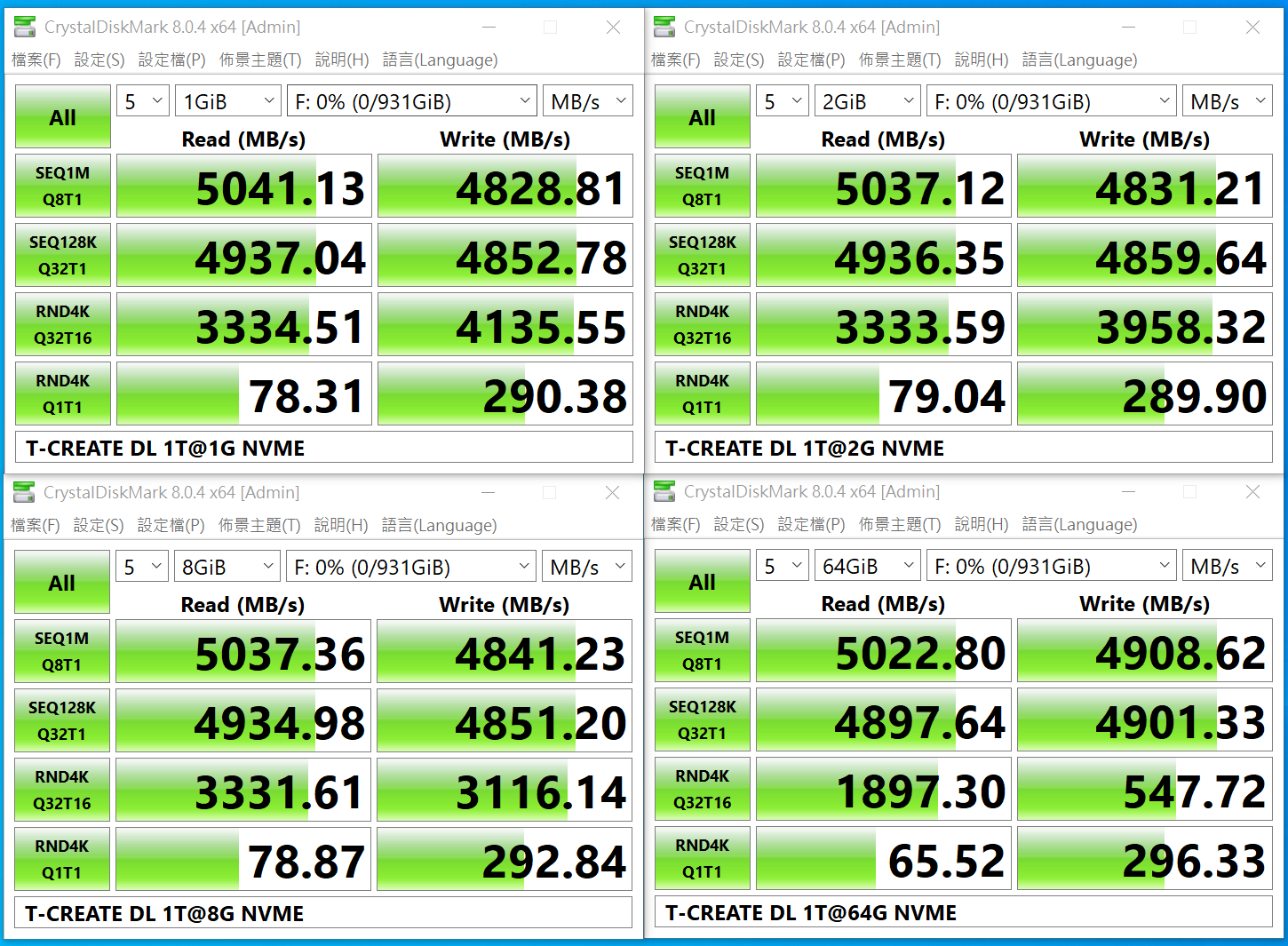The width and height of the screenshot is (1288, 946).
Task: Click CrystalDiskMark app icon in 1GiB window title
Action: 26,28
